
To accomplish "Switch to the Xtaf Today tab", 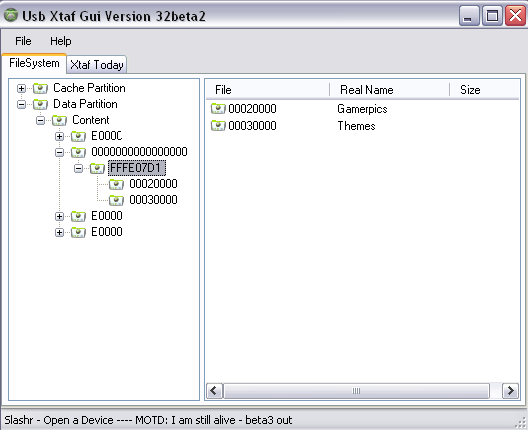I will click(97, 65).
